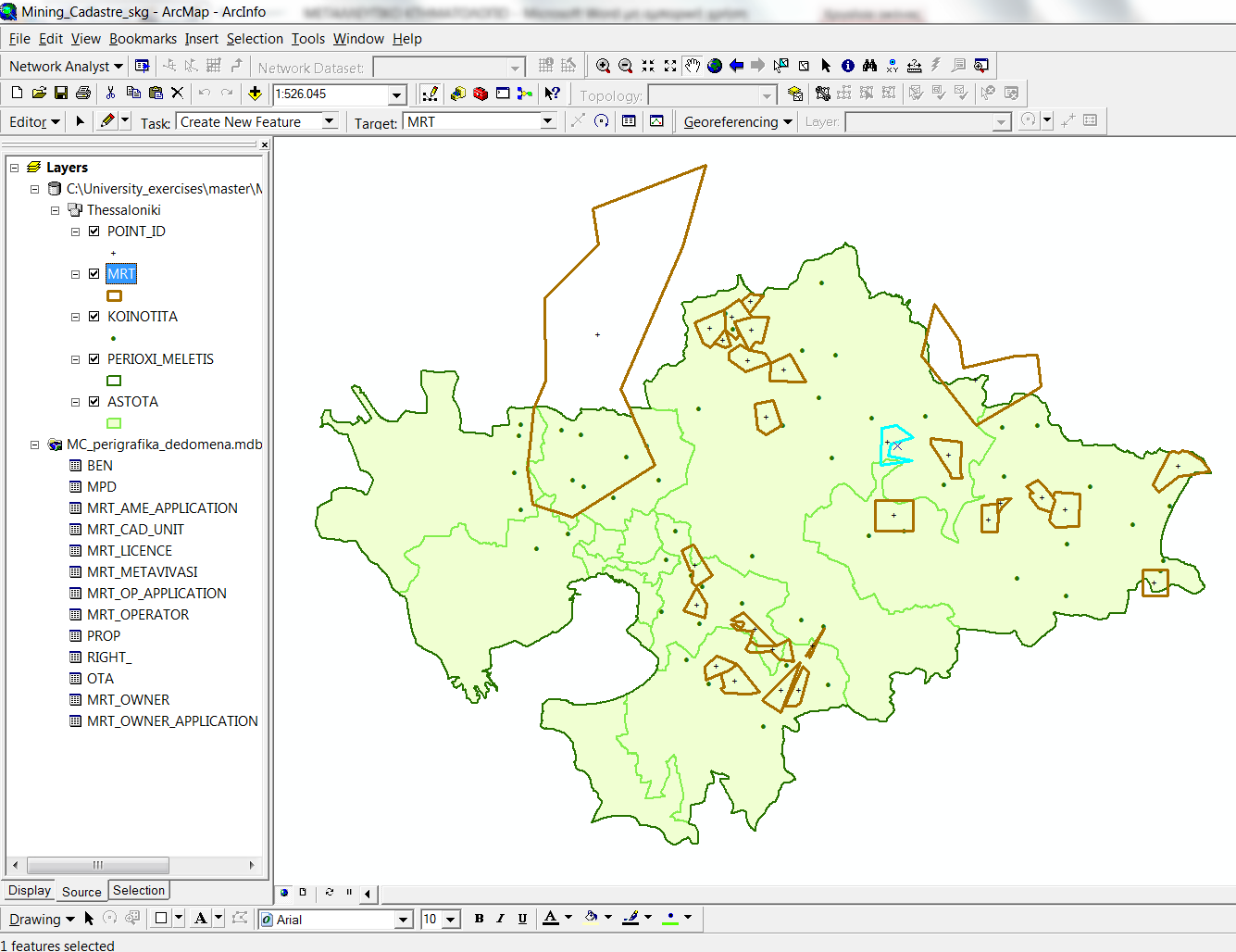
Task: Toggle bold text formatting
Action: pyautogui.click(x=479, y=919)
